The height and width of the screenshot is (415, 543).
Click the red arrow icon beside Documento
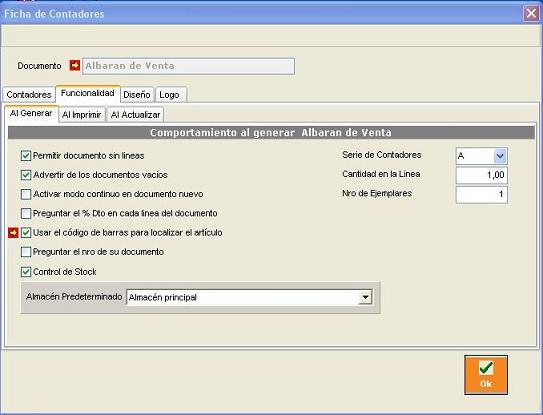pyautogui.click(x=75, y=65)
